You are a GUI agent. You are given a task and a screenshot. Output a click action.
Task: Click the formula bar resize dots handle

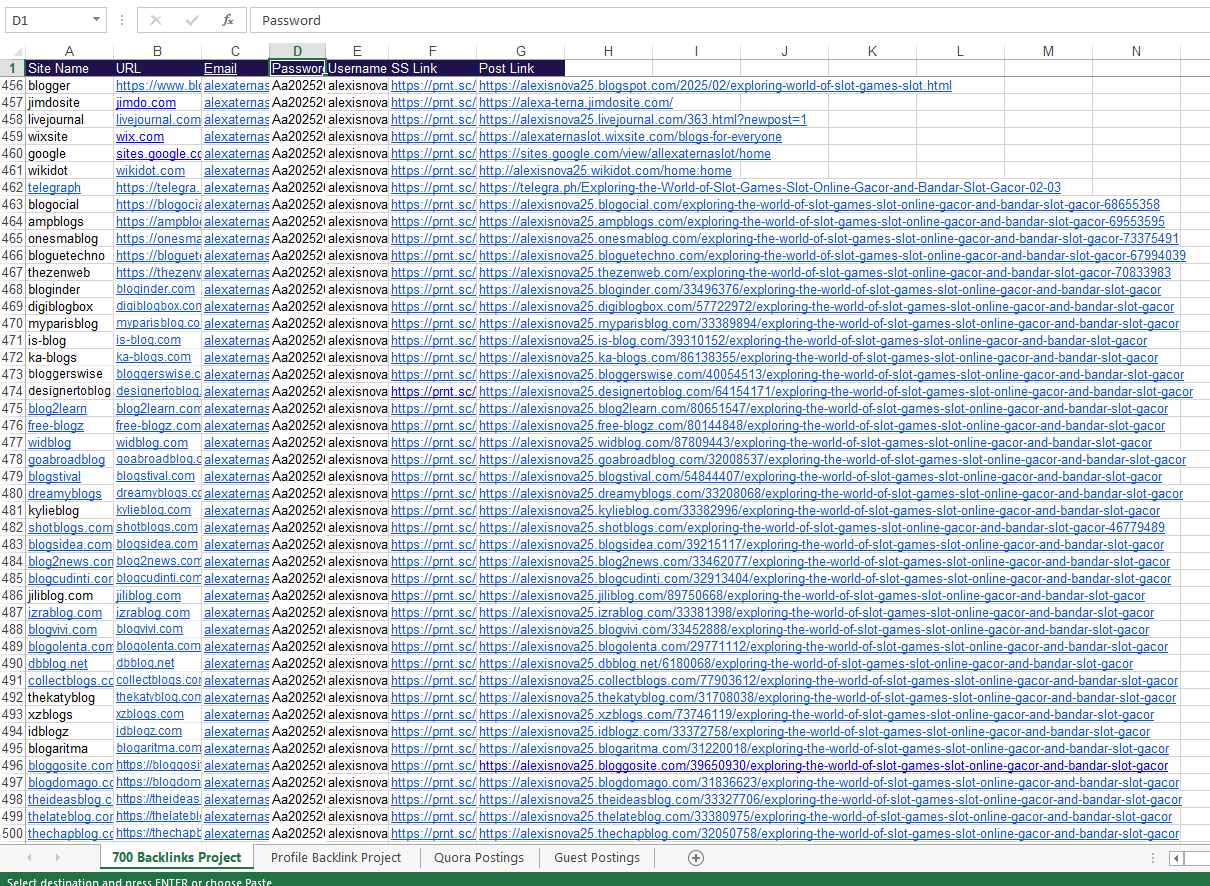[x=122, y=20]
